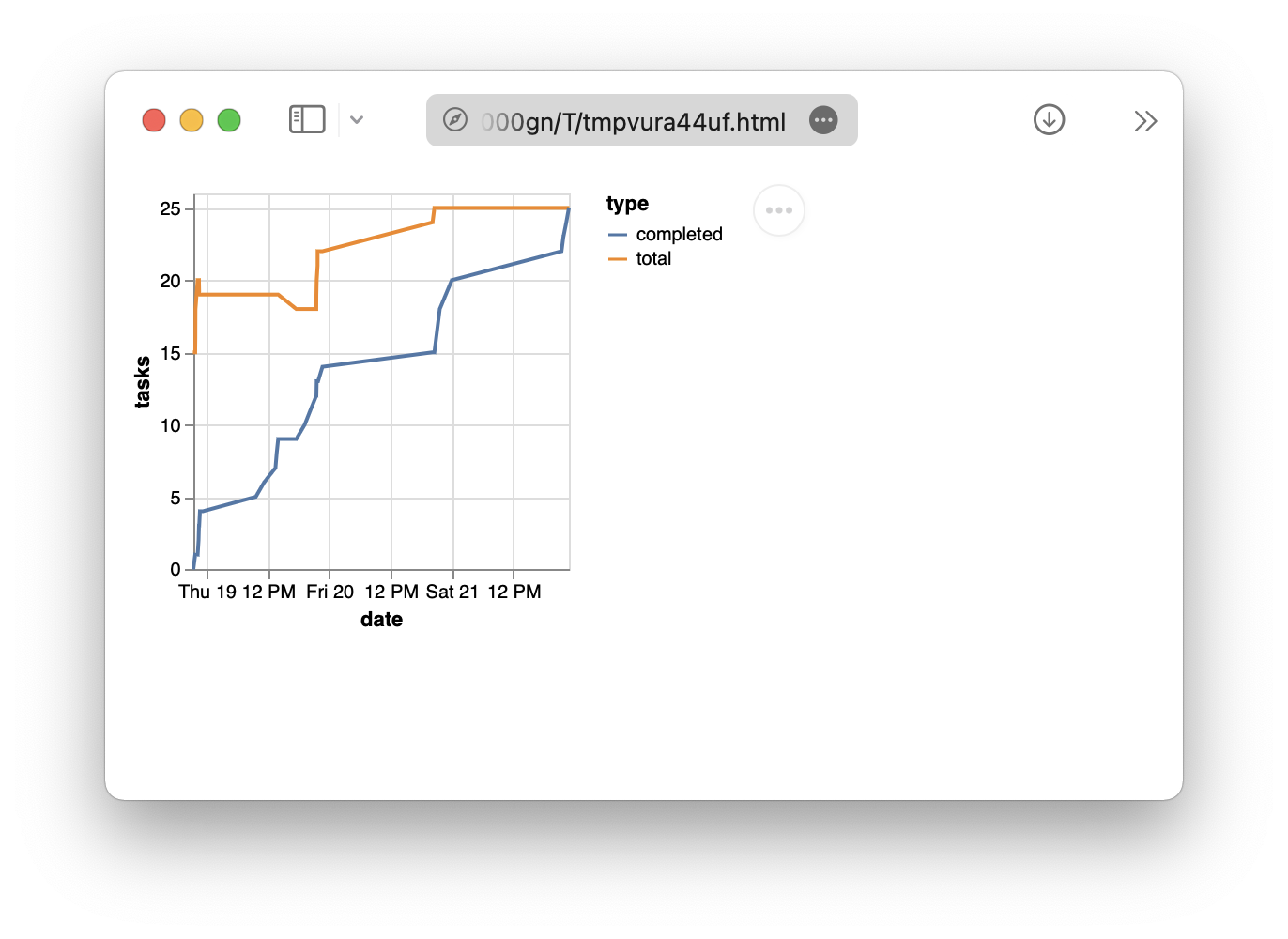Click the 'date' x-axis title
This screenshot has height=939, width=1288.
(x=381, y=620)
